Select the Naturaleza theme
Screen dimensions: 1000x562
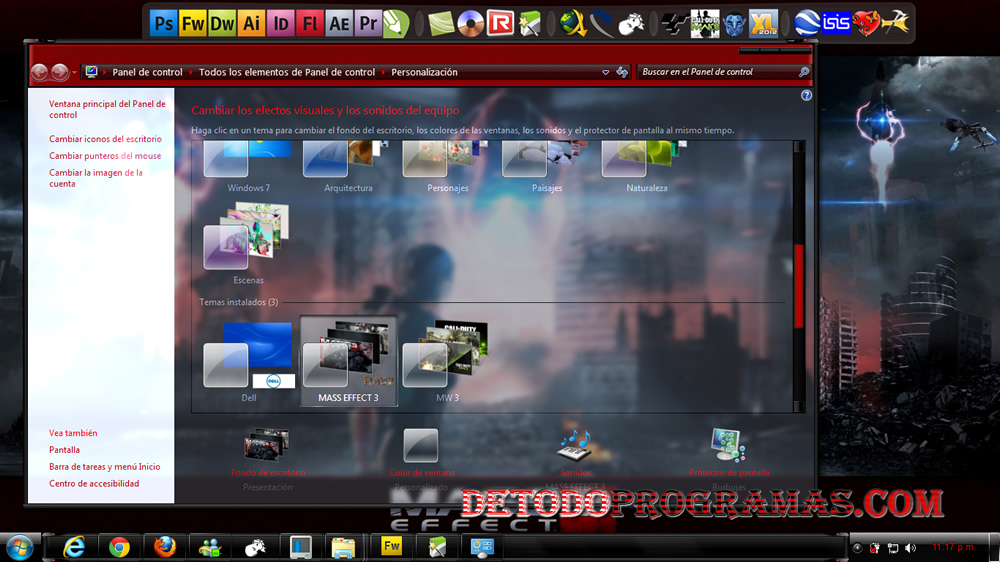pyautogui.click(x=646, y=168)
